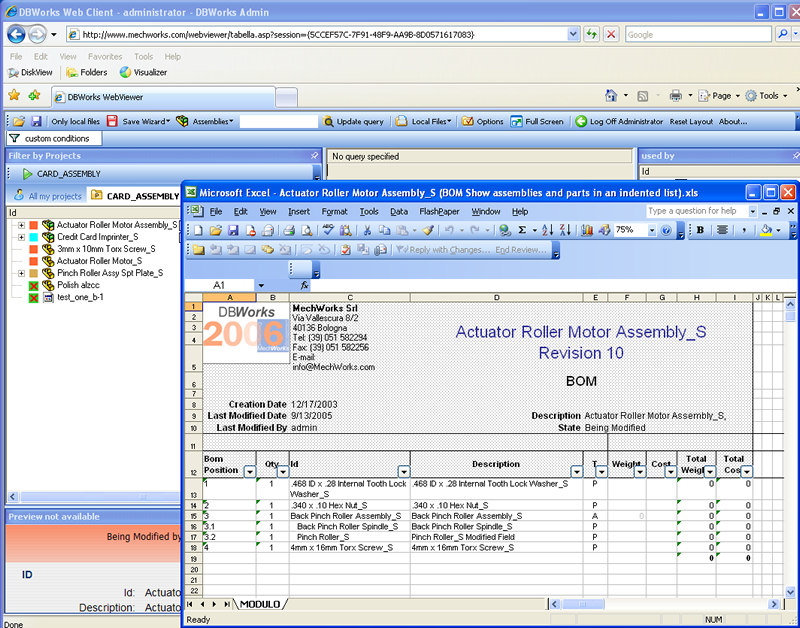Screen dimensions: 800x628
Task: Click the Save floppy icon in Excel toolbar
Action: (x=233, y=231)
